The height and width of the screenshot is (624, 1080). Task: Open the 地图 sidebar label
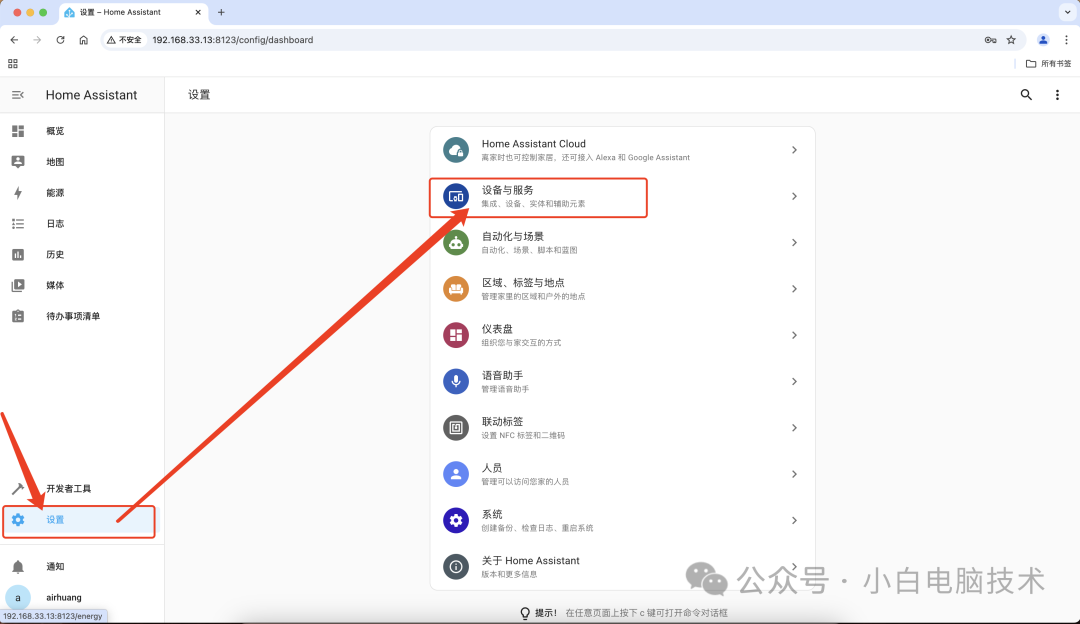[x=55, y=162]
